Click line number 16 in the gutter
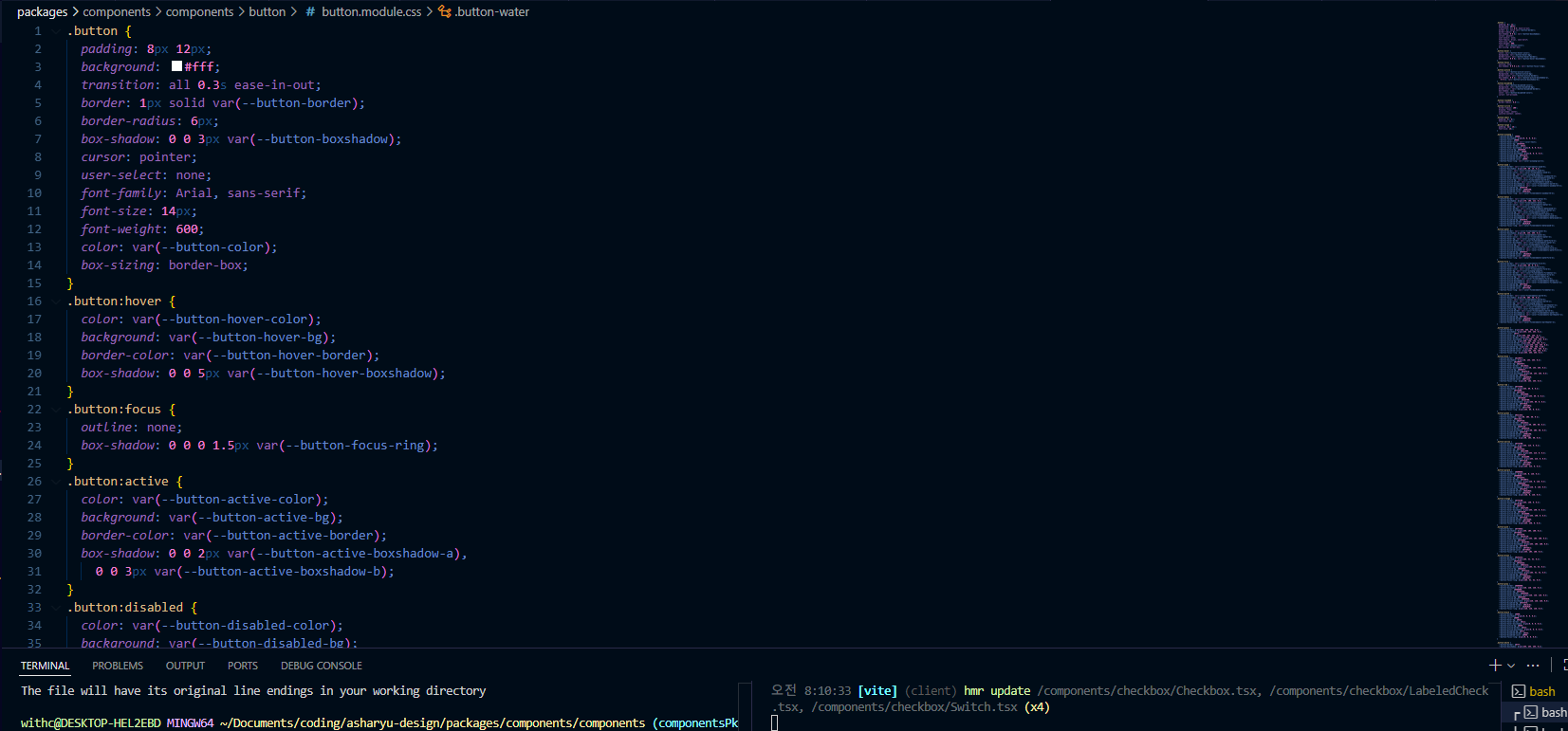This screenshot has height=731, width=1568. pos(34,302)
